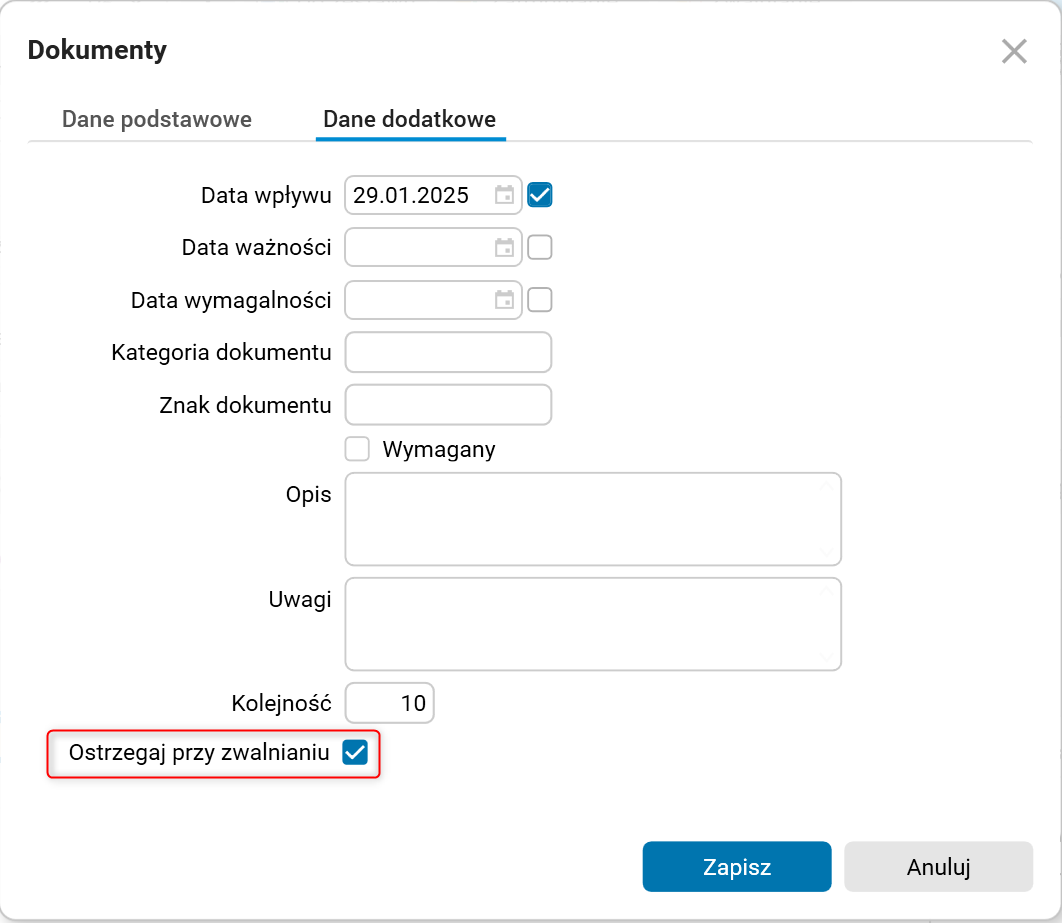Viewport: 1062px width, 923px height.
Task: Switch to the Dane podstawowe tab
Action: click(x=157, y=120)
